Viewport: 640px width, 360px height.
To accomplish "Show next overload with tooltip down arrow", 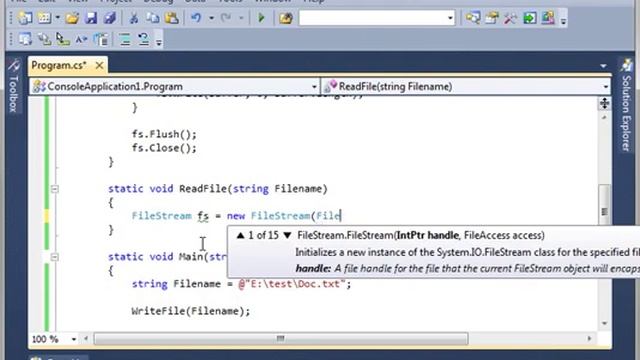I will coord(287,236).
